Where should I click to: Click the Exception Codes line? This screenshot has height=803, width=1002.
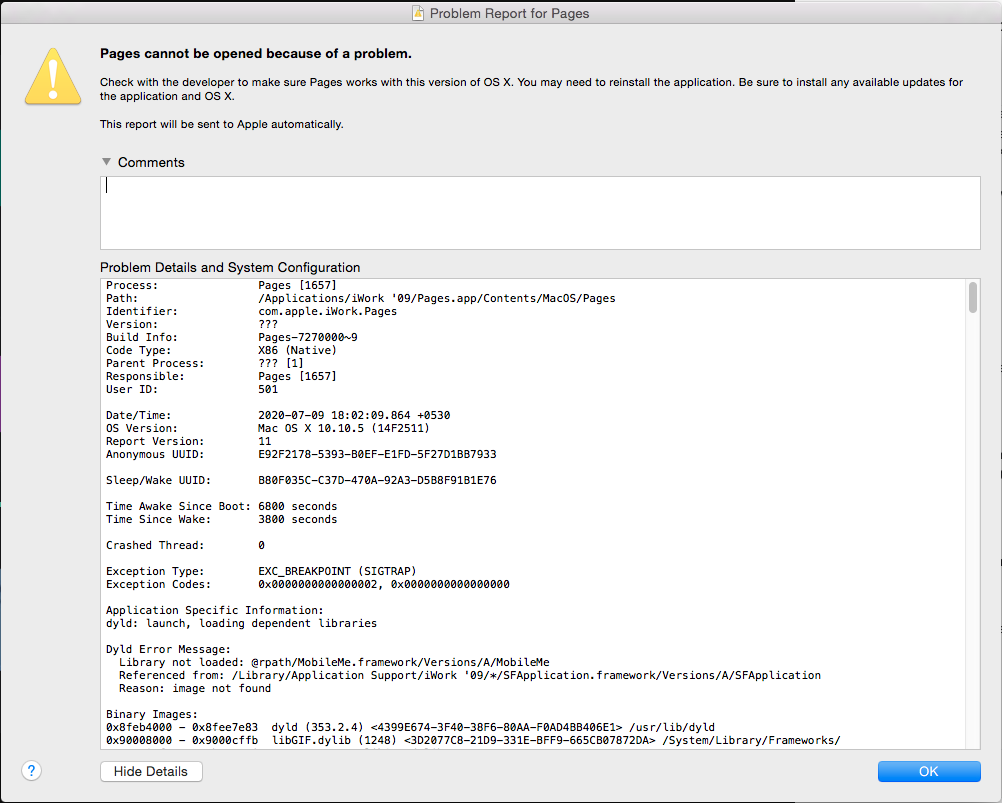pos(307,584)
